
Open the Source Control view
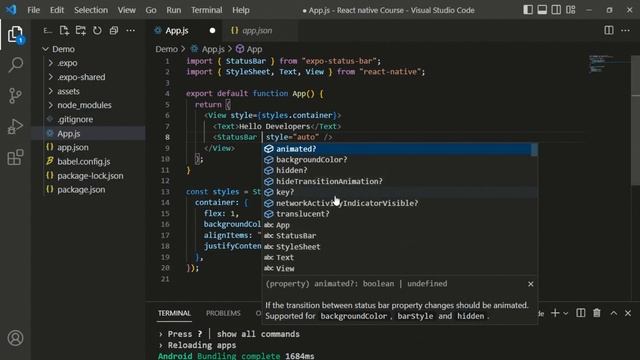16,96
